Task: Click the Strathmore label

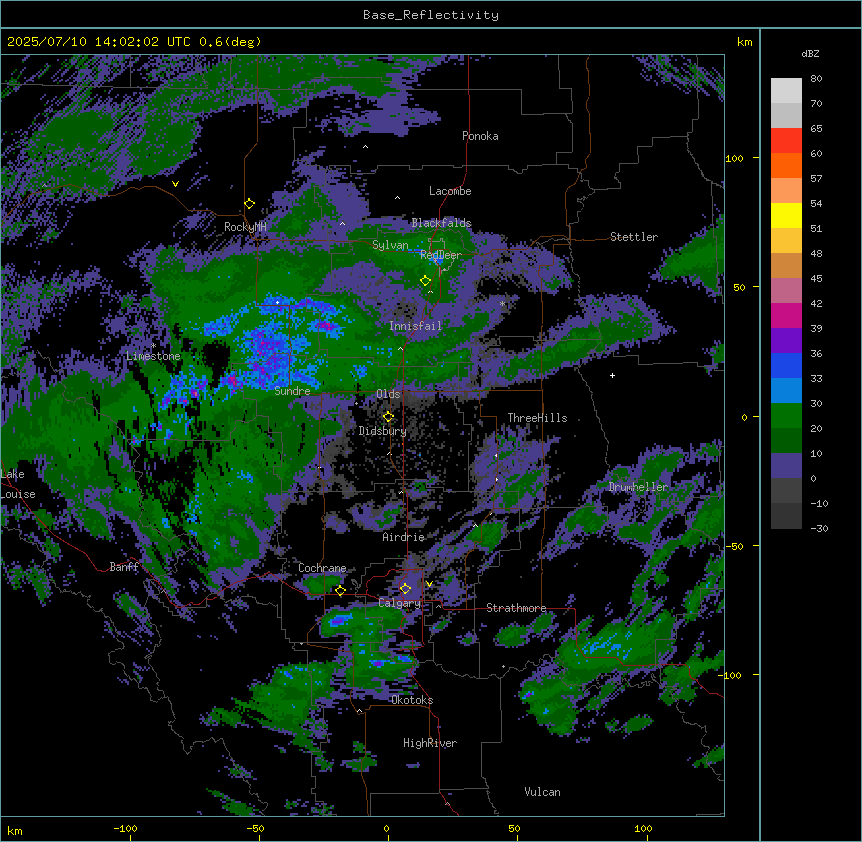Action: coord(516,608)
